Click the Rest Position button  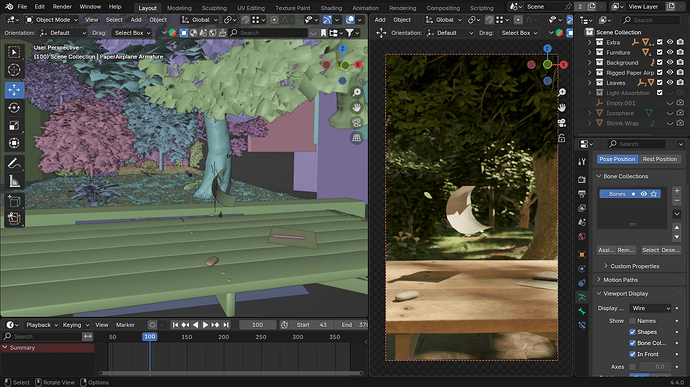(660, 159)
